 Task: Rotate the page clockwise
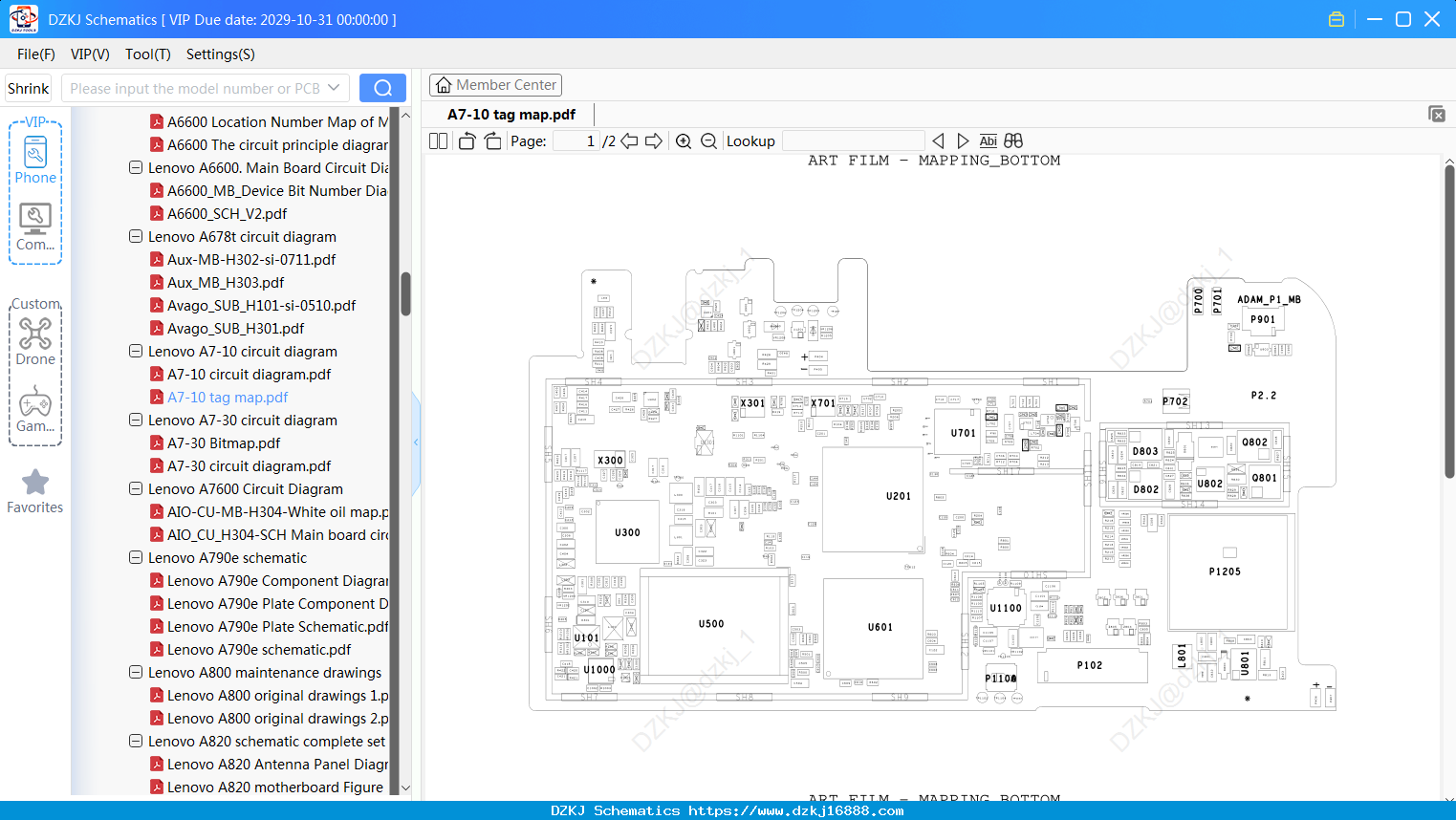492,140
